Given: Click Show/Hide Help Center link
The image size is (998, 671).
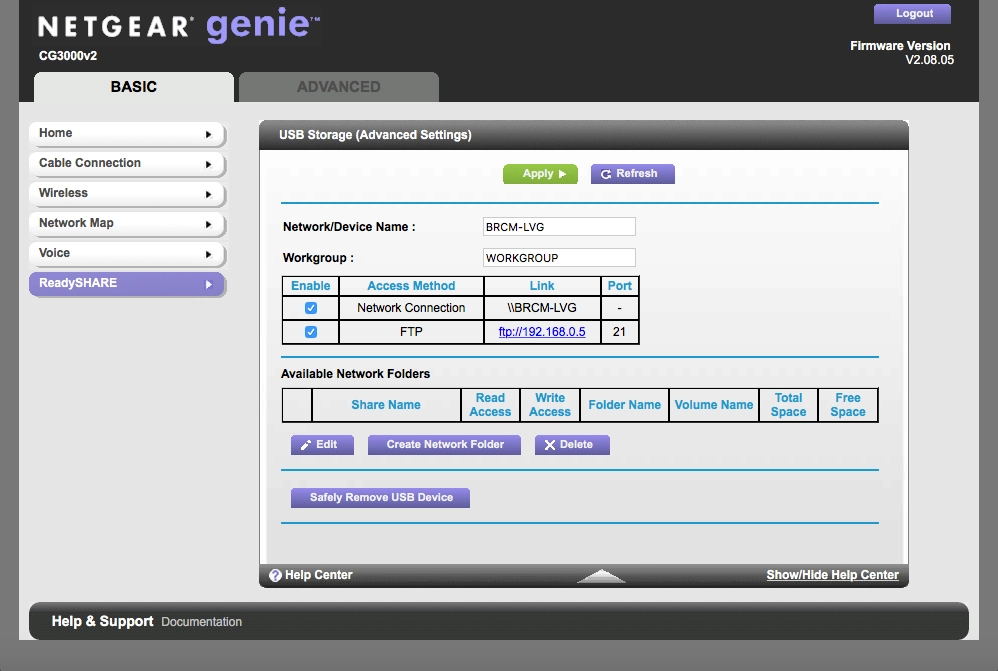Looking at the screenshot, I should pos(833,575).
